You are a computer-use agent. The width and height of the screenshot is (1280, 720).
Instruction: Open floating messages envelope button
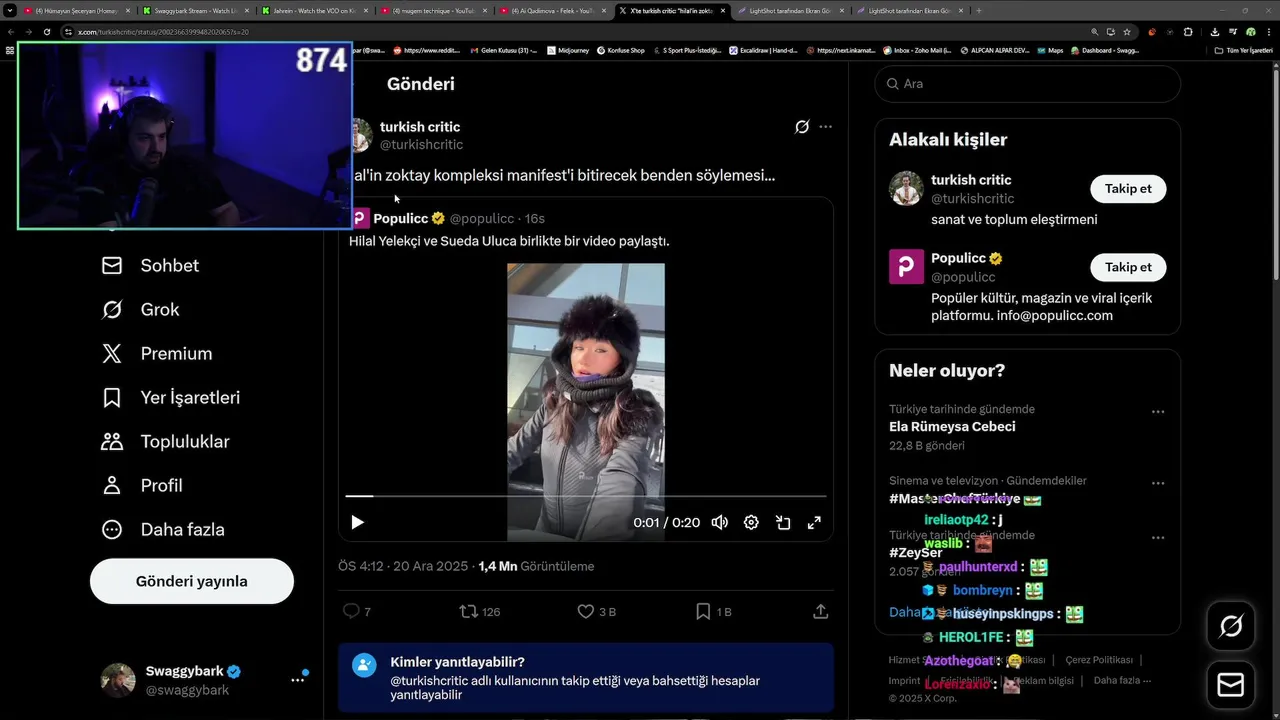pyautogui.click(x=1231, y=685)
